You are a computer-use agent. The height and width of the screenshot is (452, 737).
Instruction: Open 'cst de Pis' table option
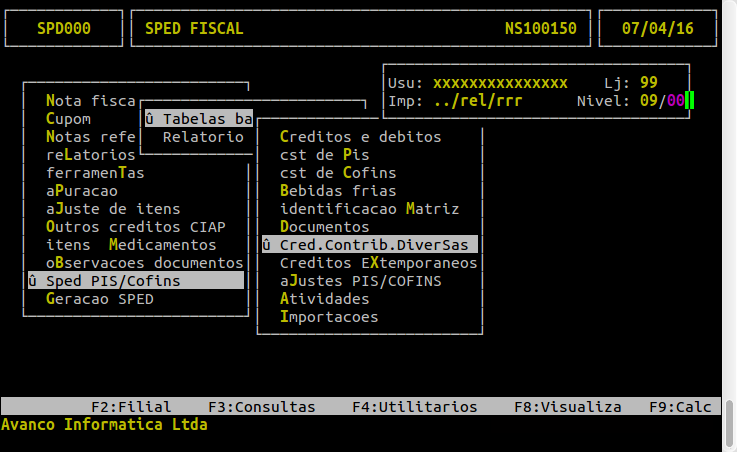click(x=325, y=155)
